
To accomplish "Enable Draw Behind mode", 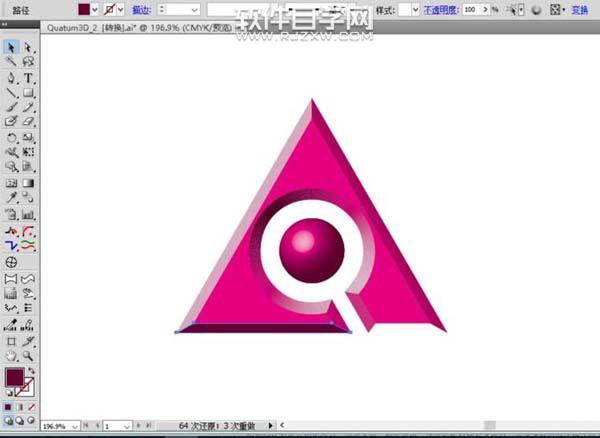I will point(19,421).
